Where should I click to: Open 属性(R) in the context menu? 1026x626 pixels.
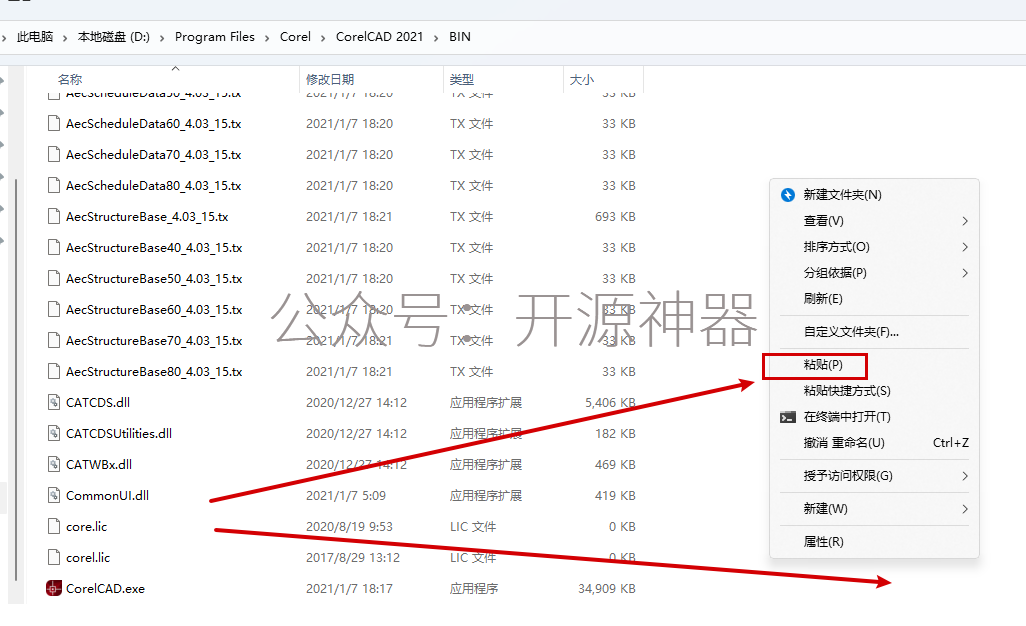823,542
